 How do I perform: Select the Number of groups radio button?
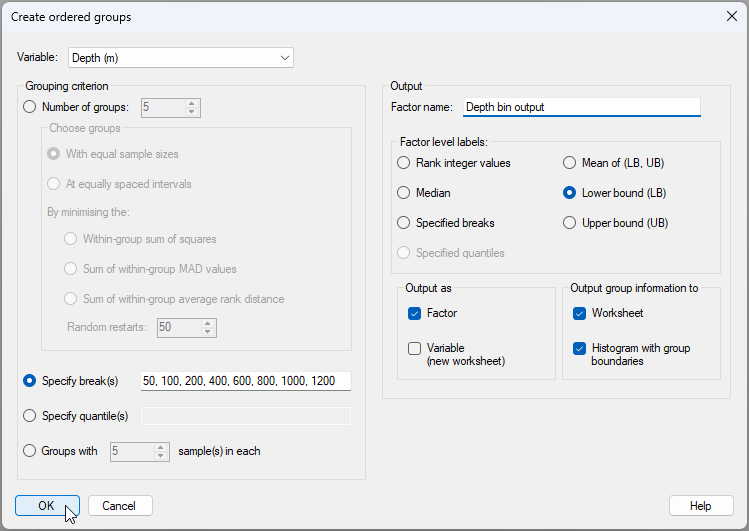tap(29, 107)
